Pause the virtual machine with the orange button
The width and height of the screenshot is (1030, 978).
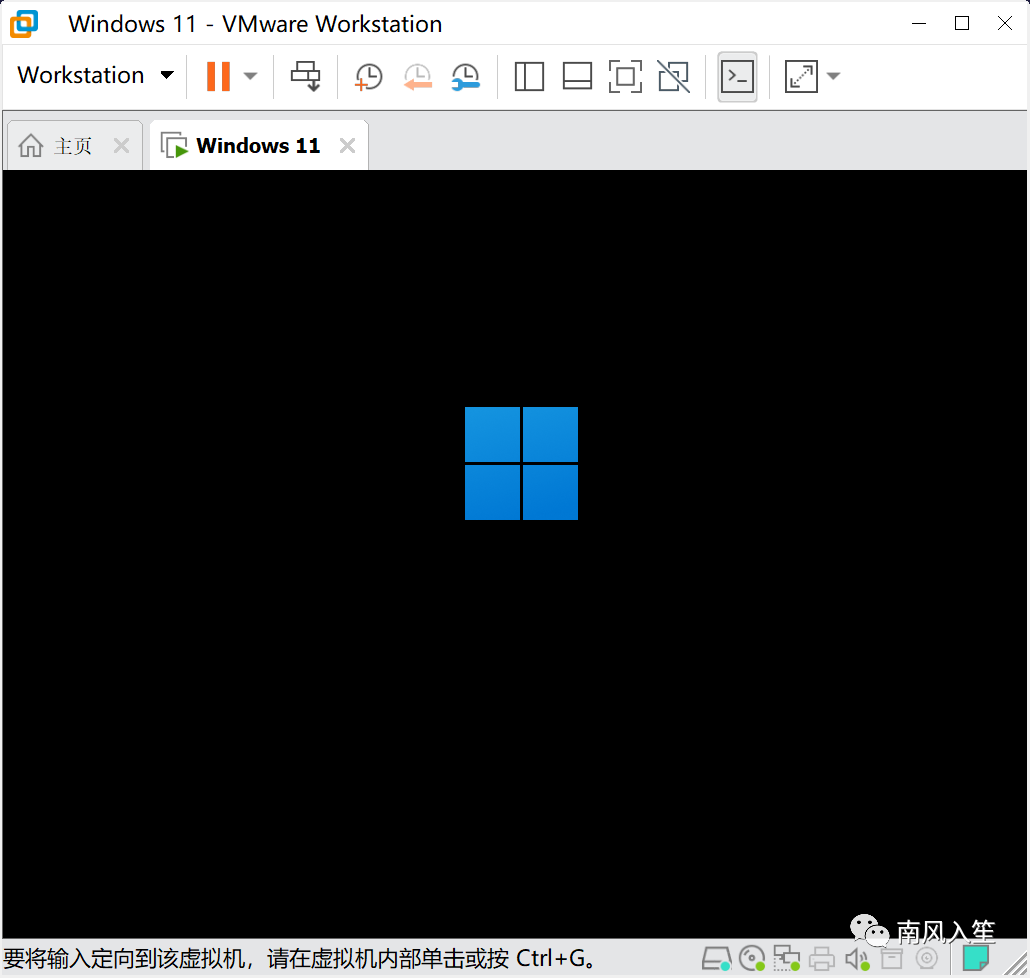click(x=218, y=76)
